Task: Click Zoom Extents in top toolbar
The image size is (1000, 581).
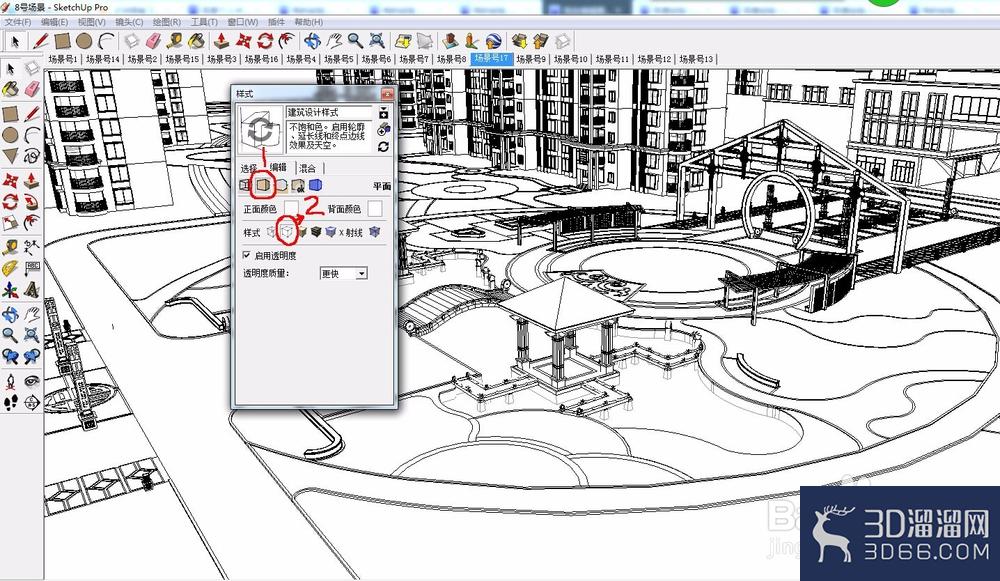Action: tap(377, 41)
